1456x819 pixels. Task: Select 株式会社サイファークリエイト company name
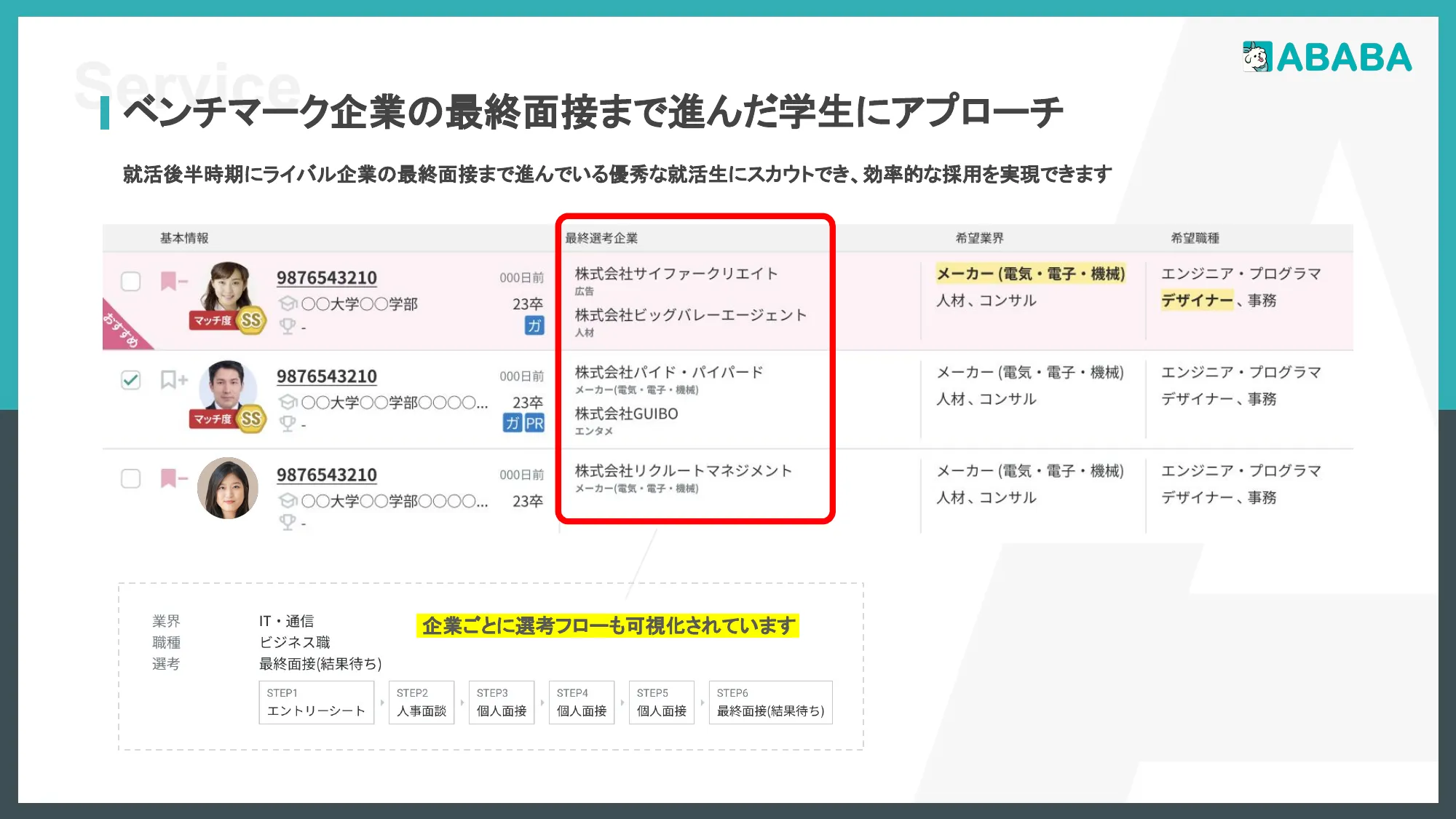click(x=676, y=274)
